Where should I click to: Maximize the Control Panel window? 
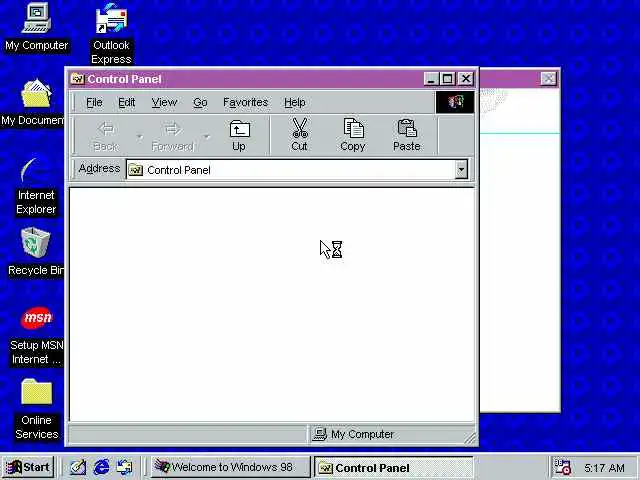click(447, 78)
